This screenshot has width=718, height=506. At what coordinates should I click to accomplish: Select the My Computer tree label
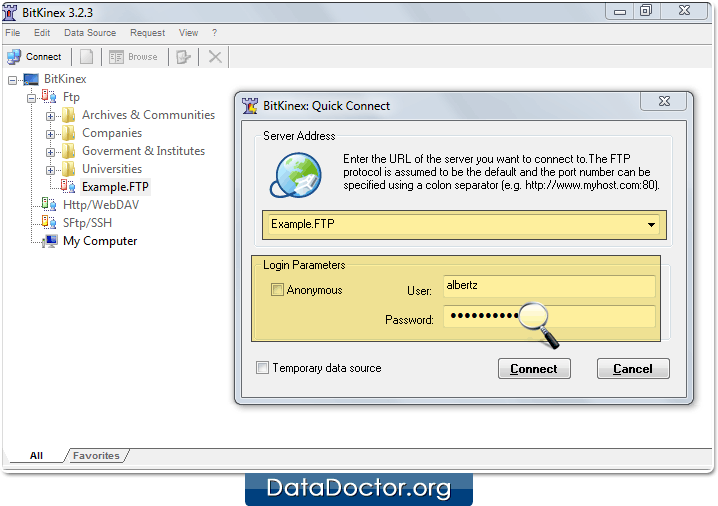(x=100, y=241)
